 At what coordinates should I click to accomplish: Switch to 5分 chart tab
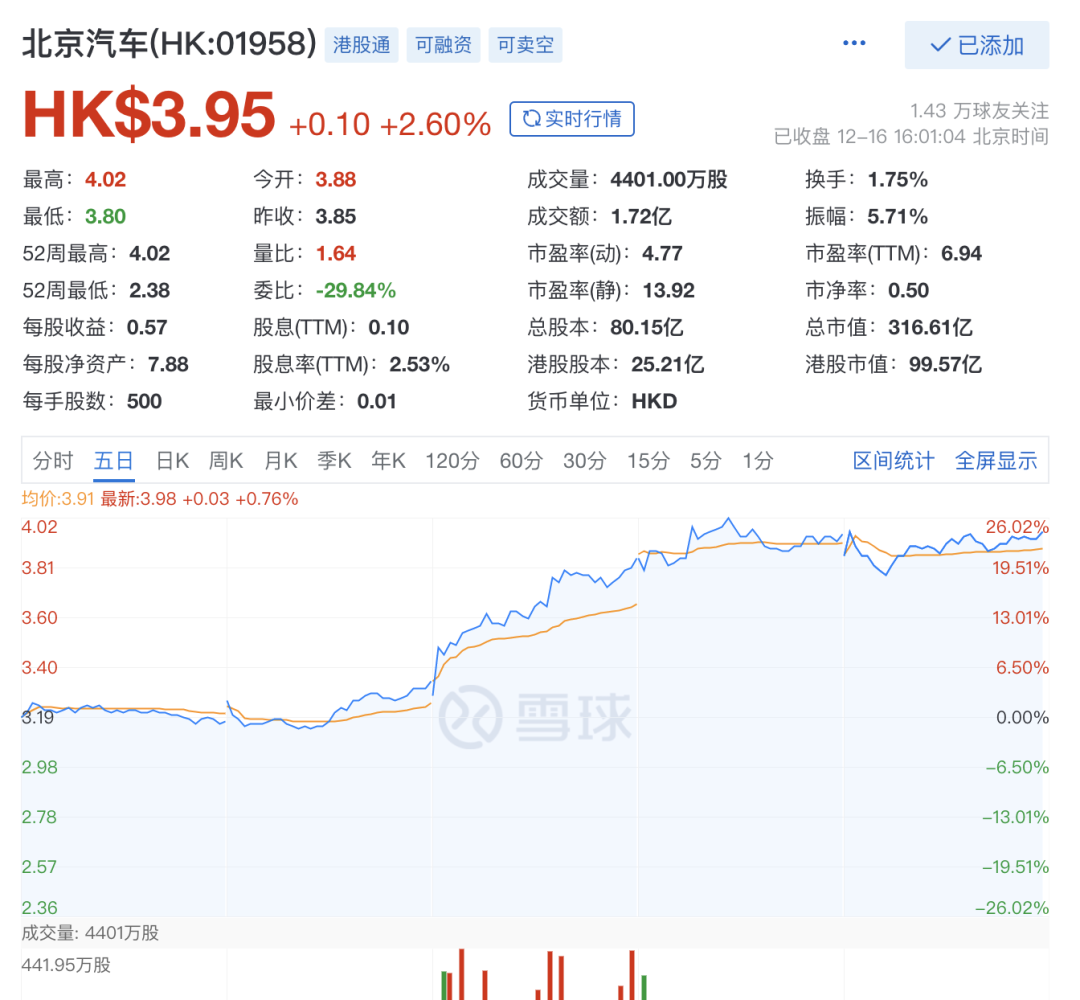706,460
